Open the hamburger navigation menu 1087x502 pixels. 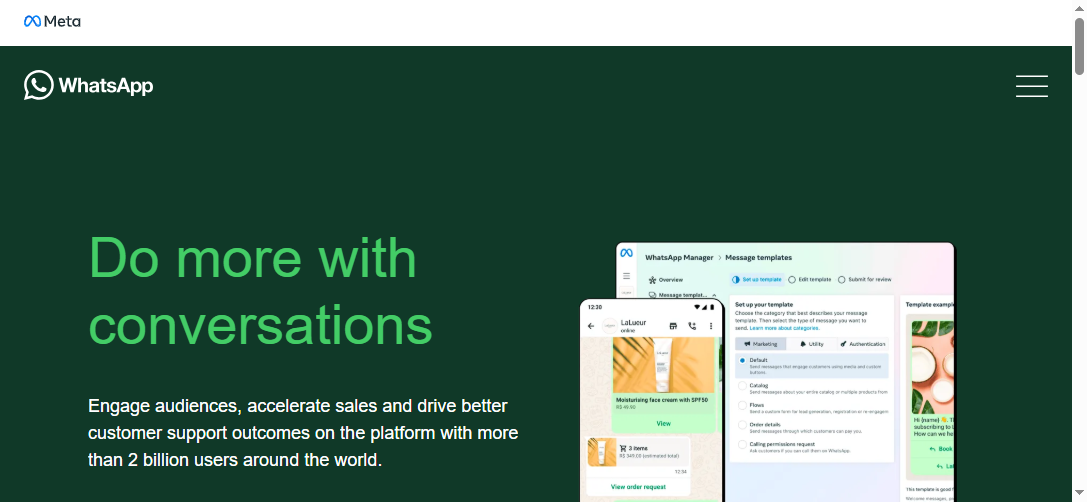click(1032, 86)
